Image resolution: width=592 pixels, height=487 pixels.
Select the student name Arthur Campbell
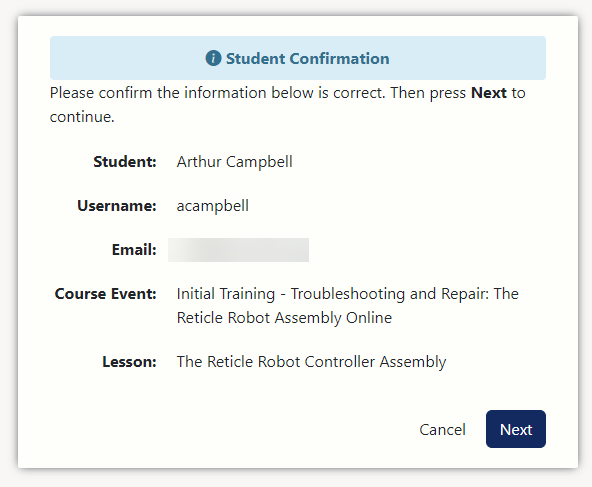click(234, 162)
